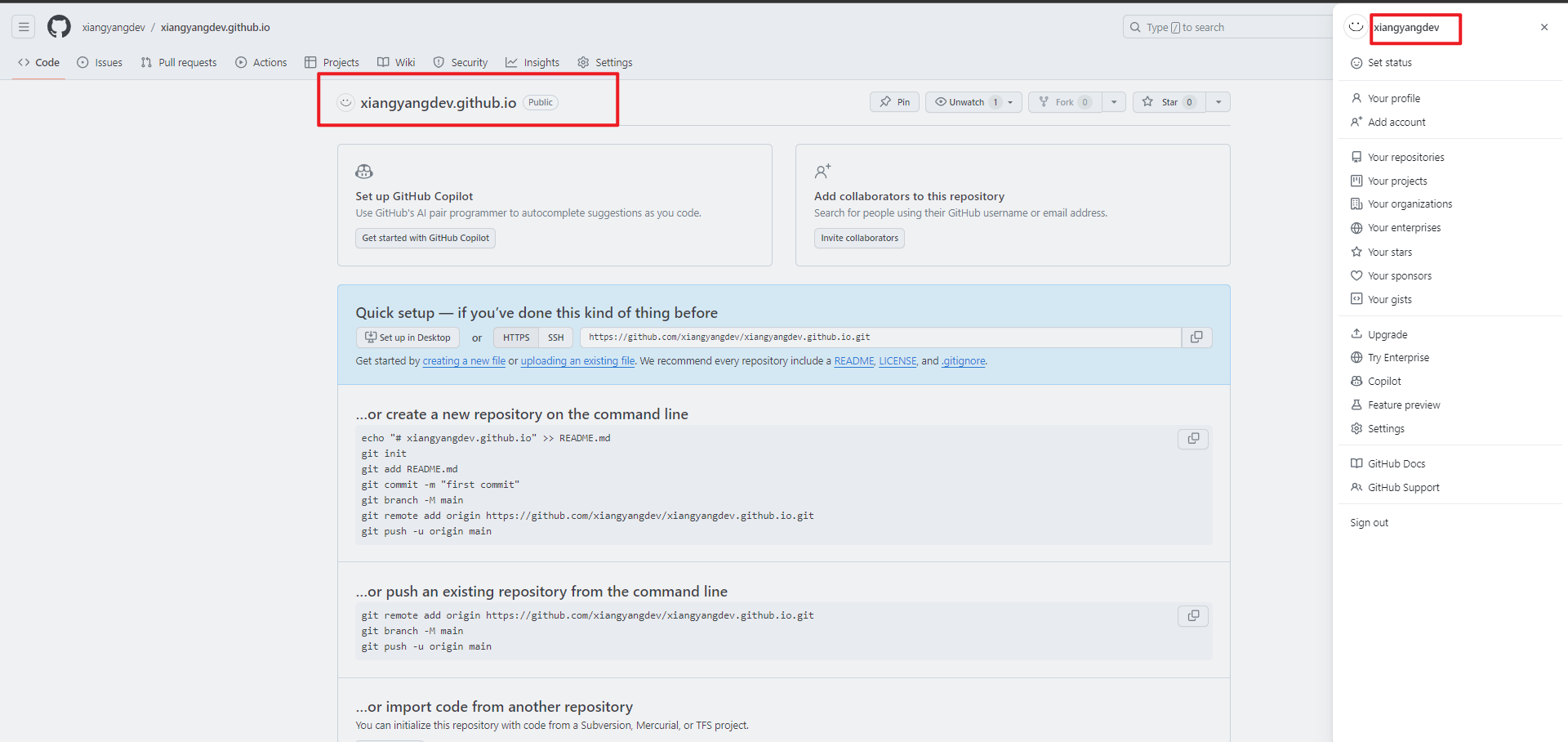Open GitHub Docs

tap(1450, 464)
